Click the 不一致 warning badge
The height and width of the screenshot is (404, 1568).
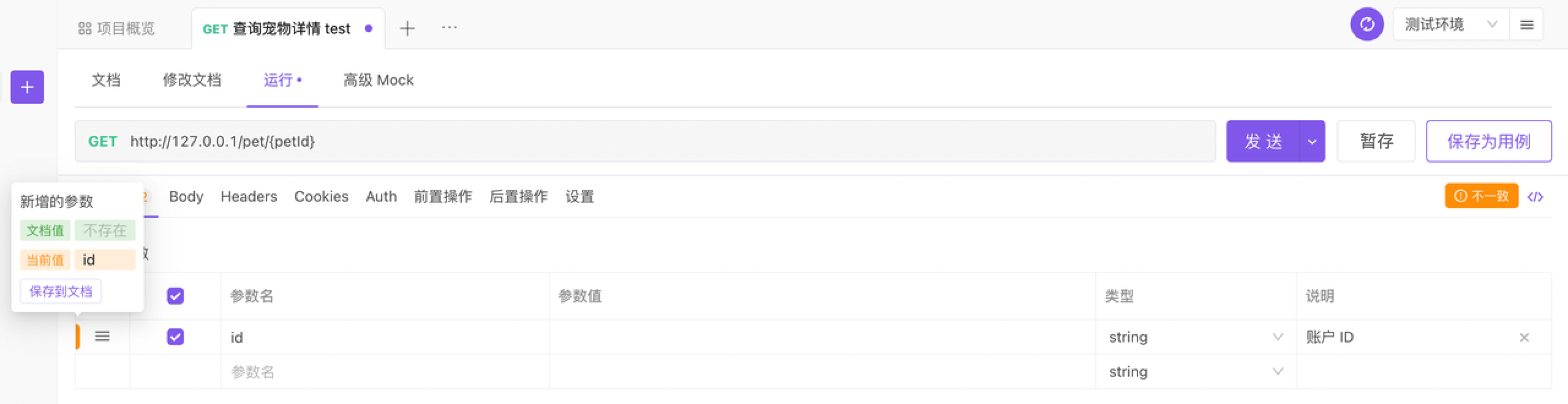(1481, 196)
